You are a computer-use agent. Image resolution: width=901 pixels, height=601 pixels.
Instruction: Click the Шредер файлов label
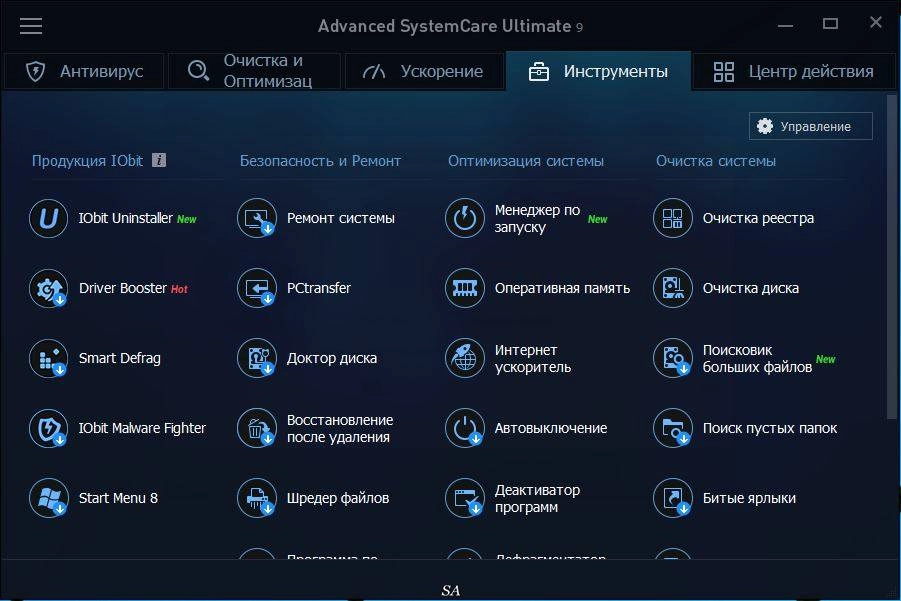(338, 498)
